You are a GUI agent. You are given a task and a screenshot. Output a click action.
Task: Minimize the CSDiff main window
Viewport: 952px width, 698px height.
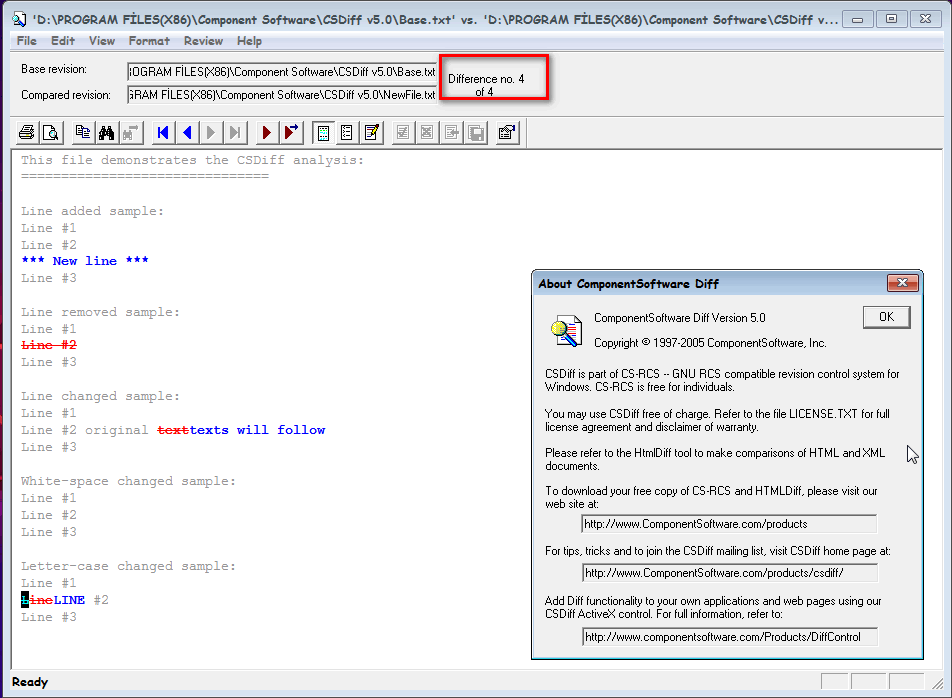point(857,19)
